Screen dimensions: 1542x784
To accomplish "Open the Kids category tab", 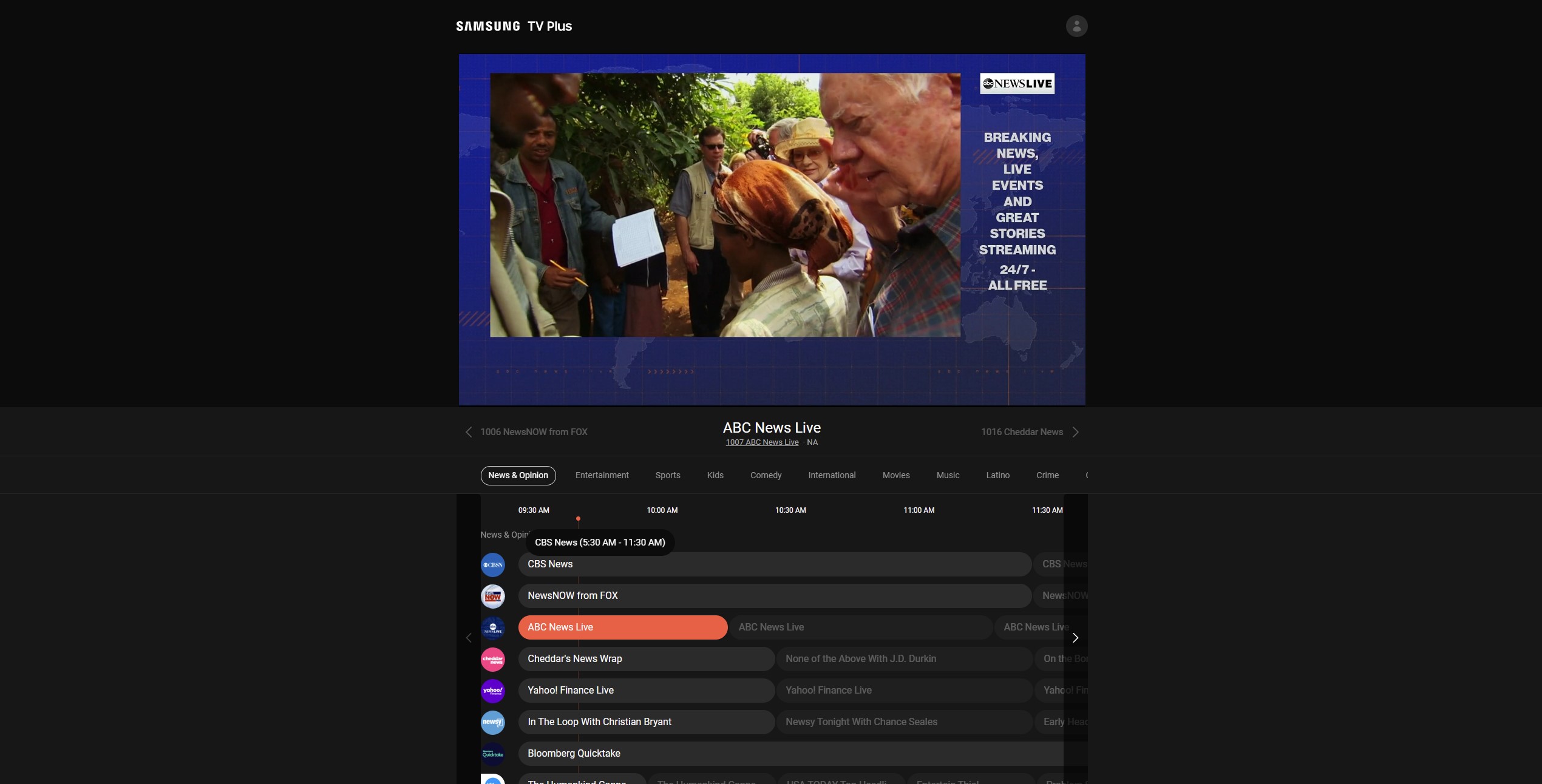I will coord(715,475).
